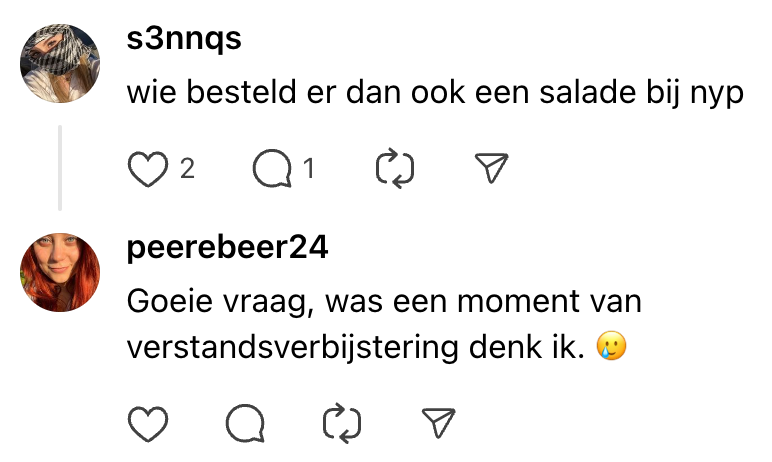Like the reply from peerebeer24
This screenshot has height=462, width=772.
148,425
